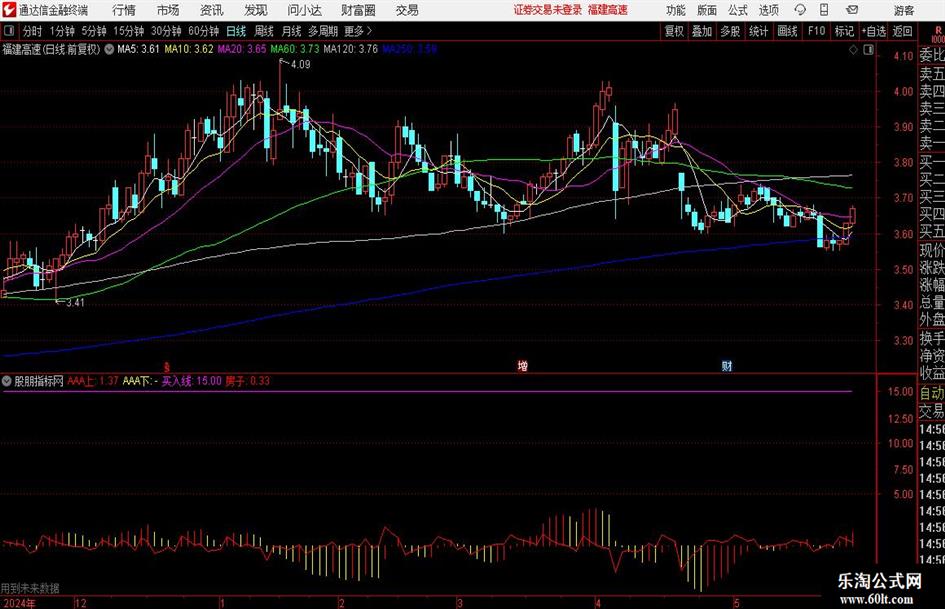Open the 问小达 menu

click(x=304, y=10)
